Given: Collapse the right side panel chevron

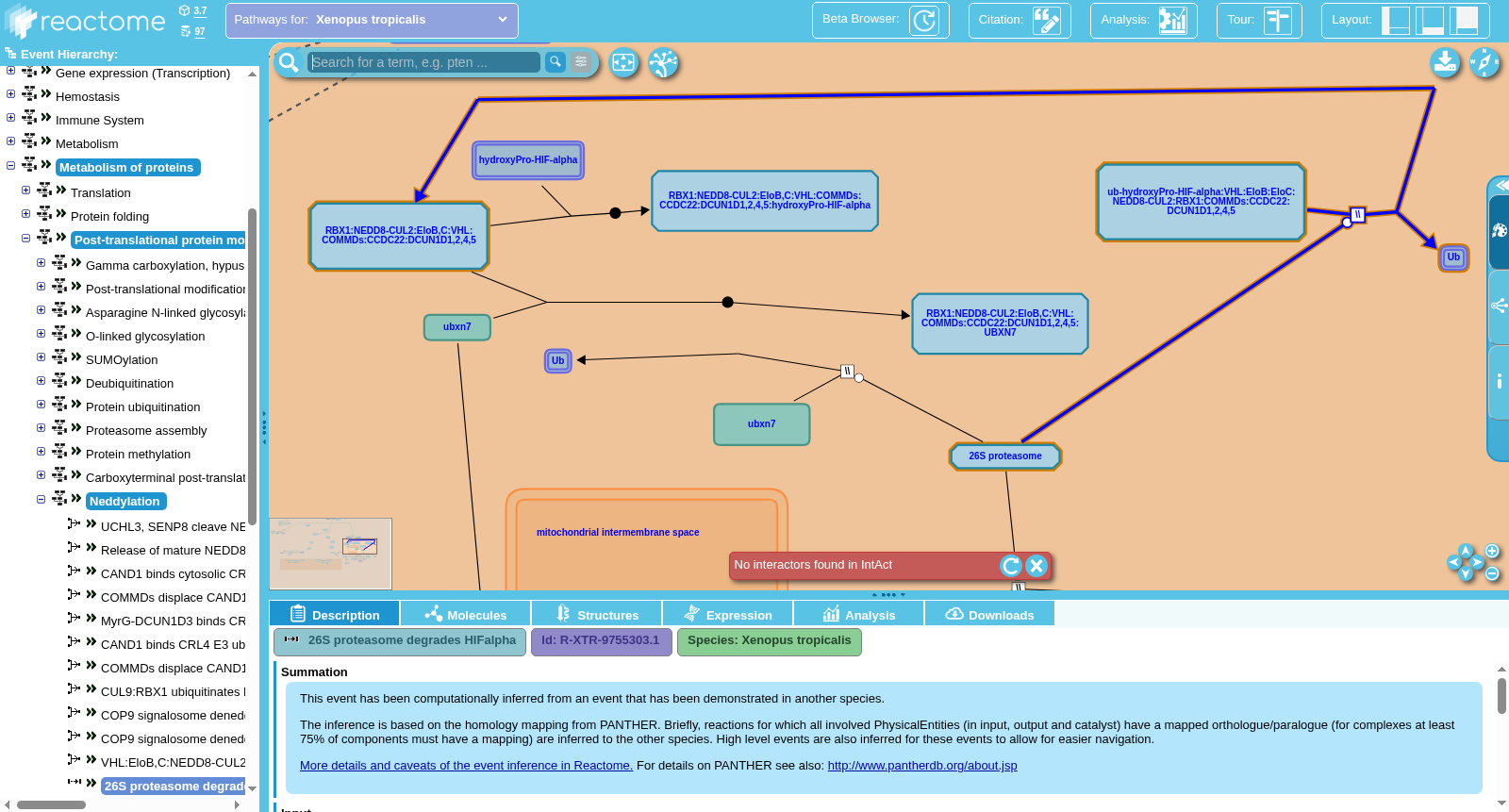Looking at the screenshot, I should click(x=1501, y=185).
